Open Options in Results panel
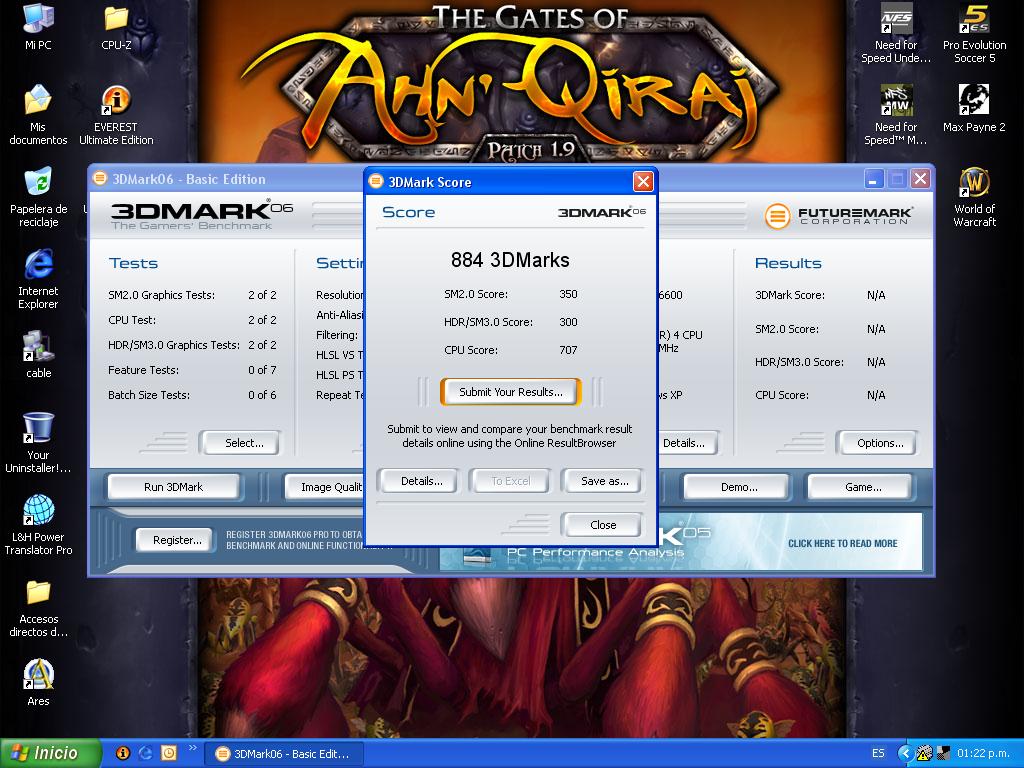 (x=879, y=443)
